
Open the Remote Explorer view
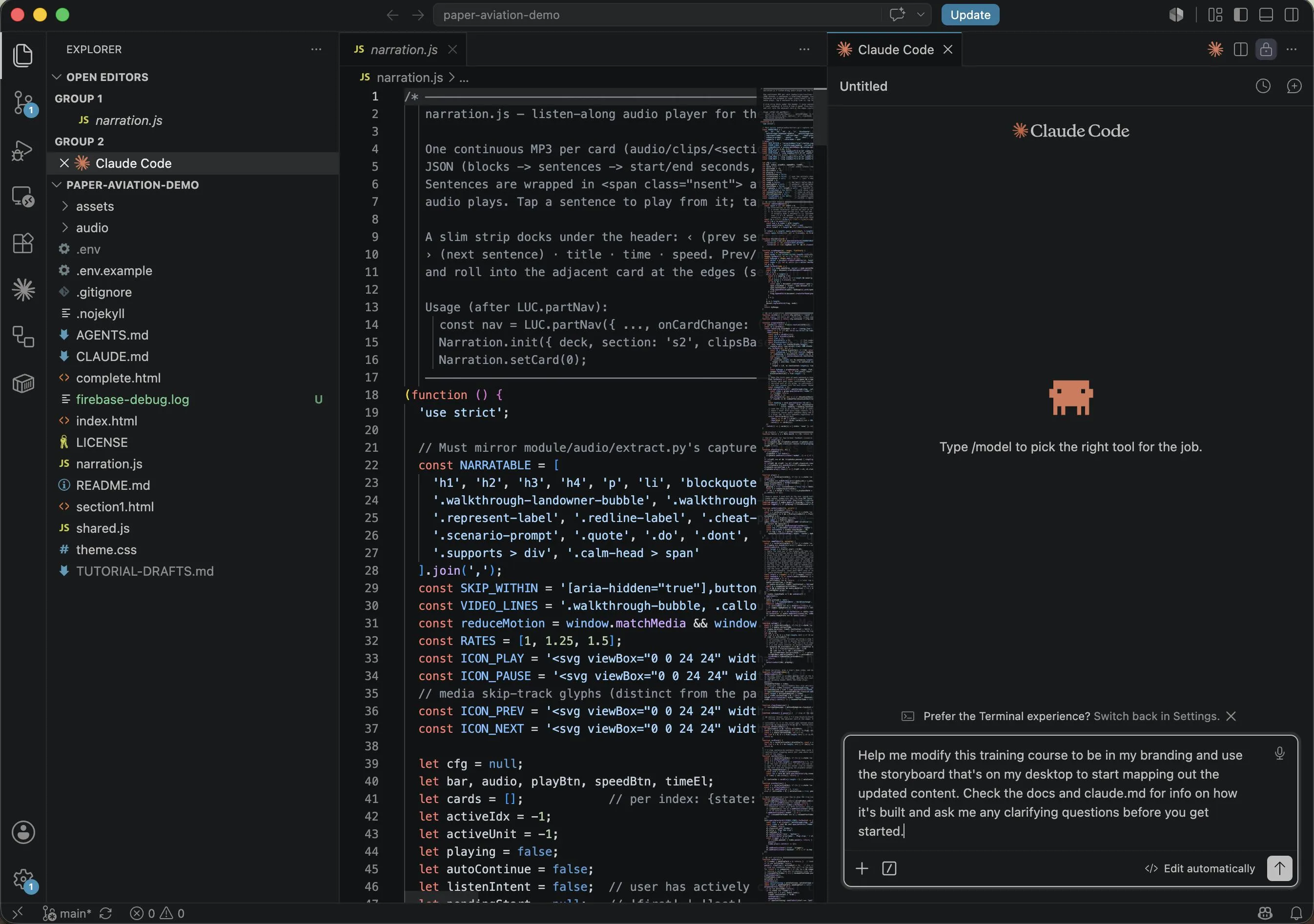(23, 197)
